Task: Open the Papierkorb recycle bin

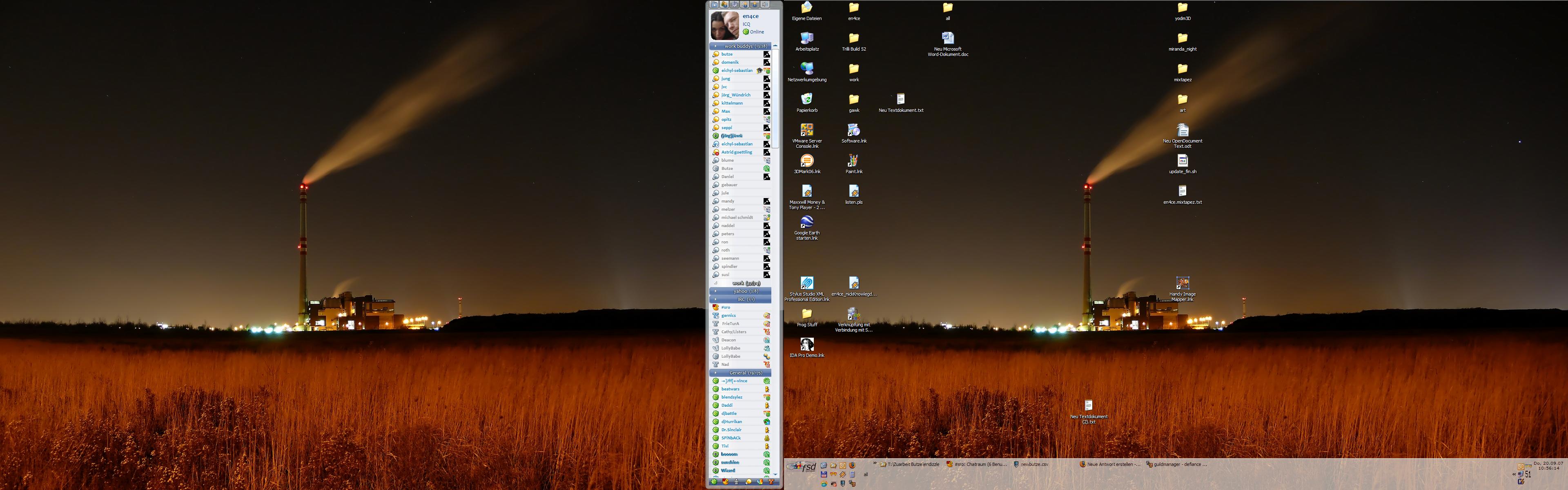Action: [806, 99]
